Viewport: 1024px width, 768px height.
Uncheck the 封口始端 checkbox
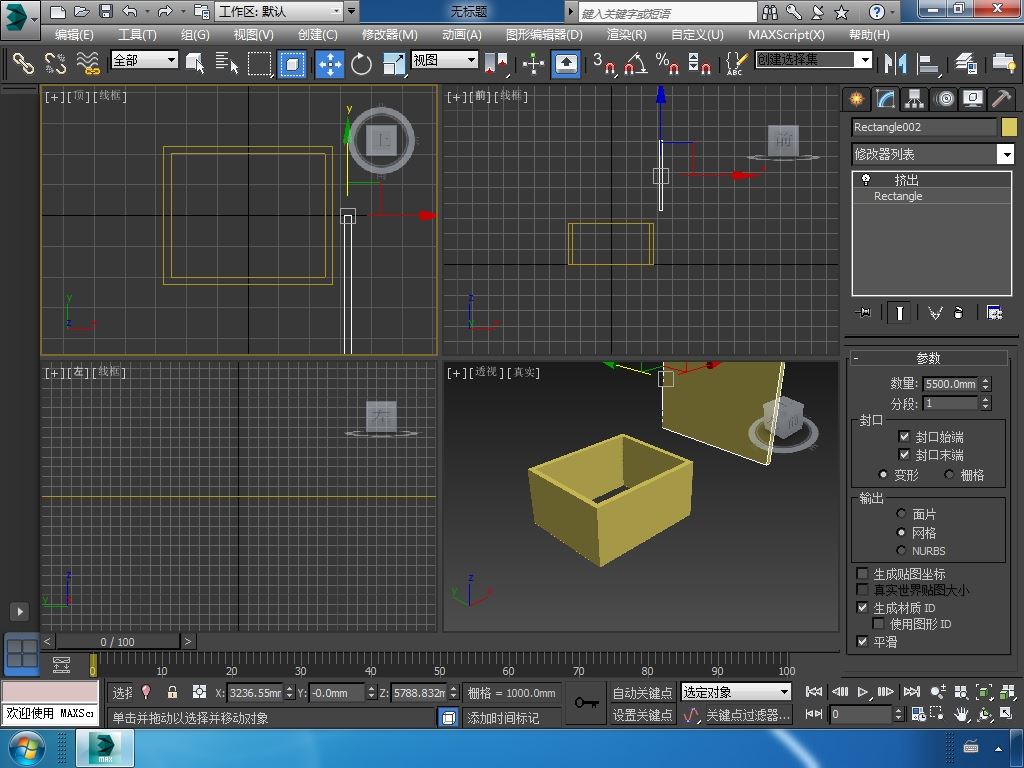pos(904,437)
